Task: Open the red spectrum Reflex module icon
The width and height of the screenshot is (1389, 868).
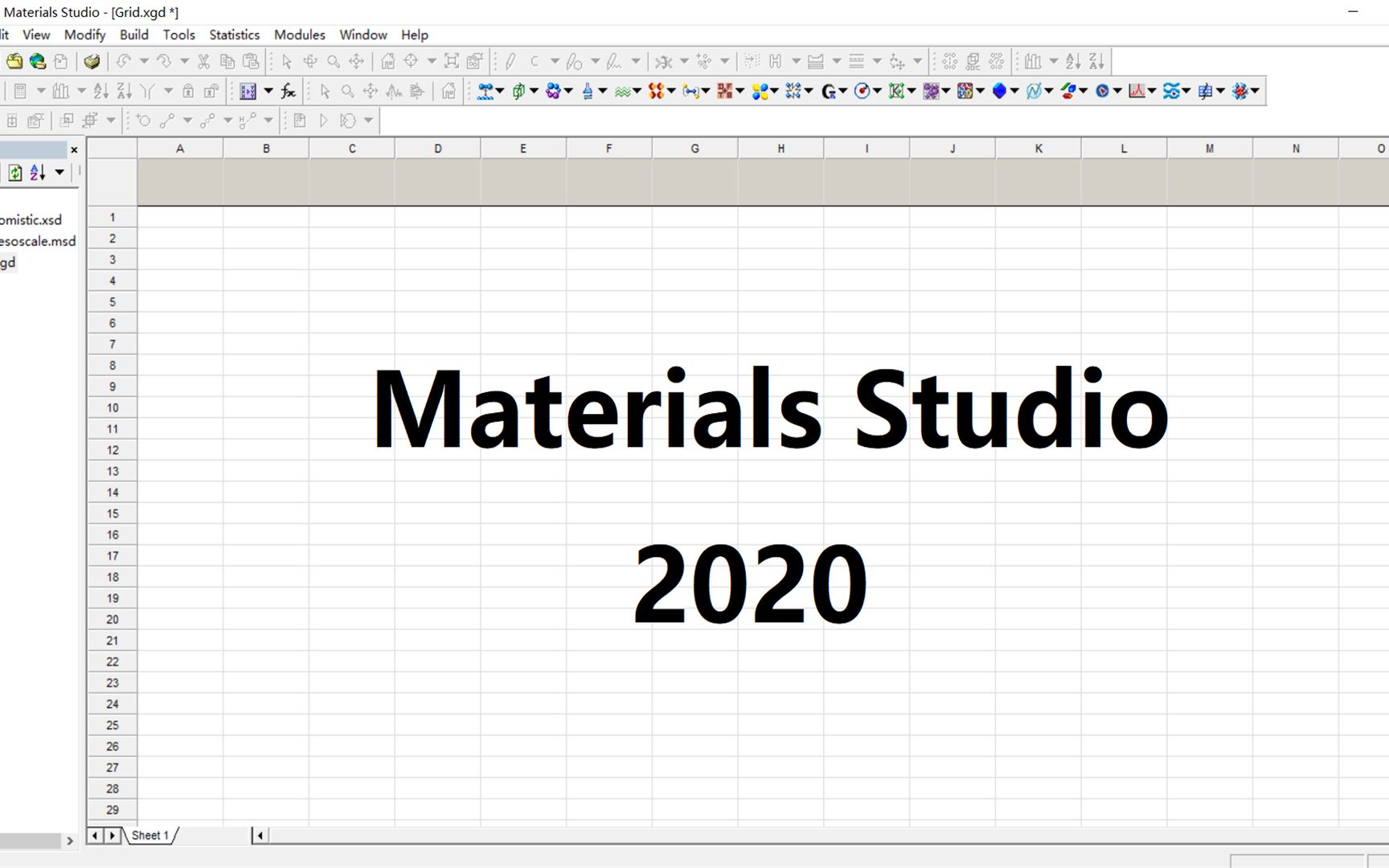Action: pyautogui.click(x=1137, y=91)
